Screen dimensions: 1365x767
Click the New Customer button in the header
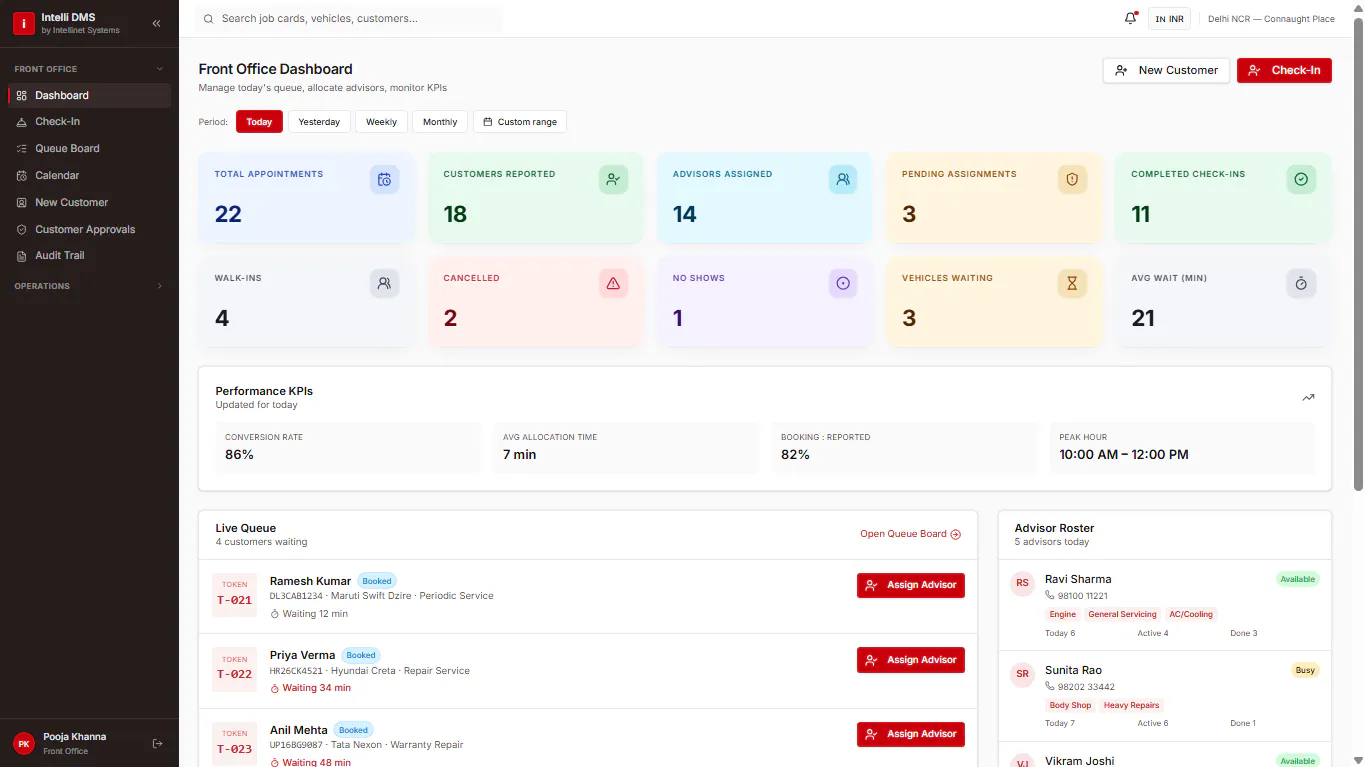pyautogui.click(x=1166, y=70)
